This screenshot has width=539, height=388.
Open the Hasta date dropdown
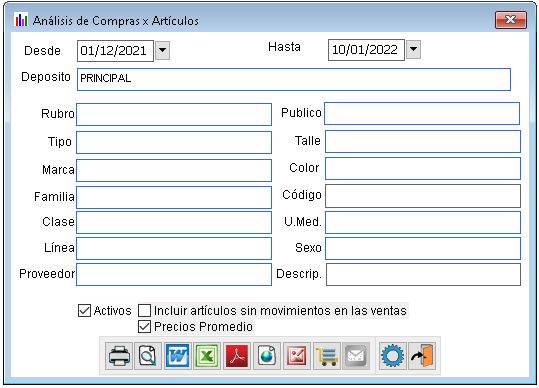click(x=414, y=49)
